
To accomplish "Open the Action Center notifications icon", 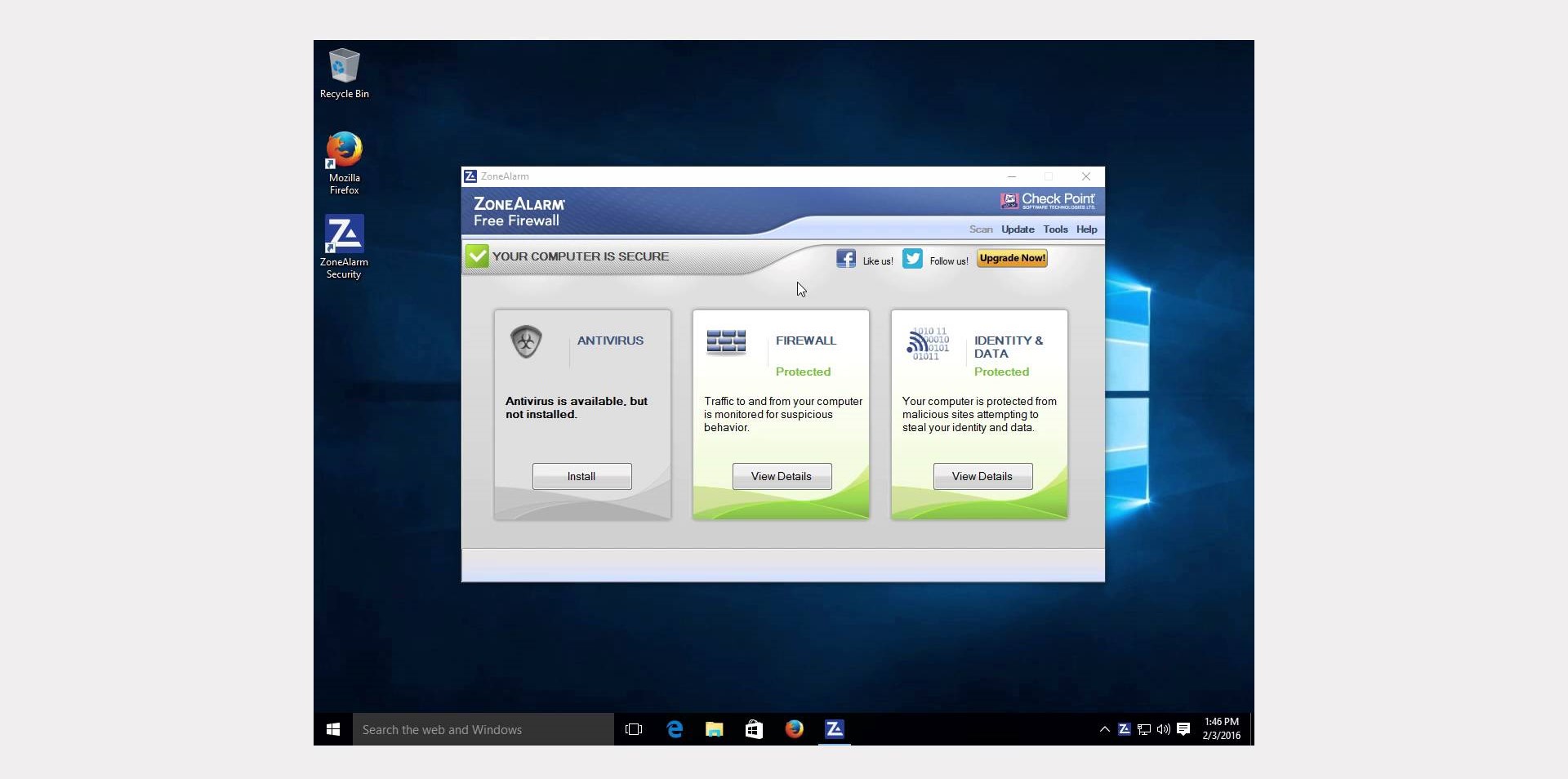I will coord(1183,729).
